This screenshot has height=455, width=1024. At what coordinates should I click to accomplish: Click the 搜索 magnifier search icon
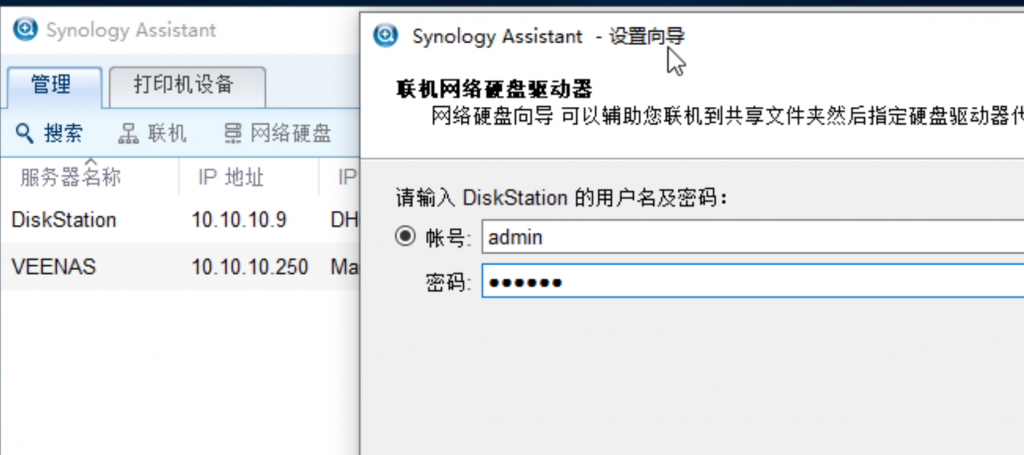tap(25, 133)
